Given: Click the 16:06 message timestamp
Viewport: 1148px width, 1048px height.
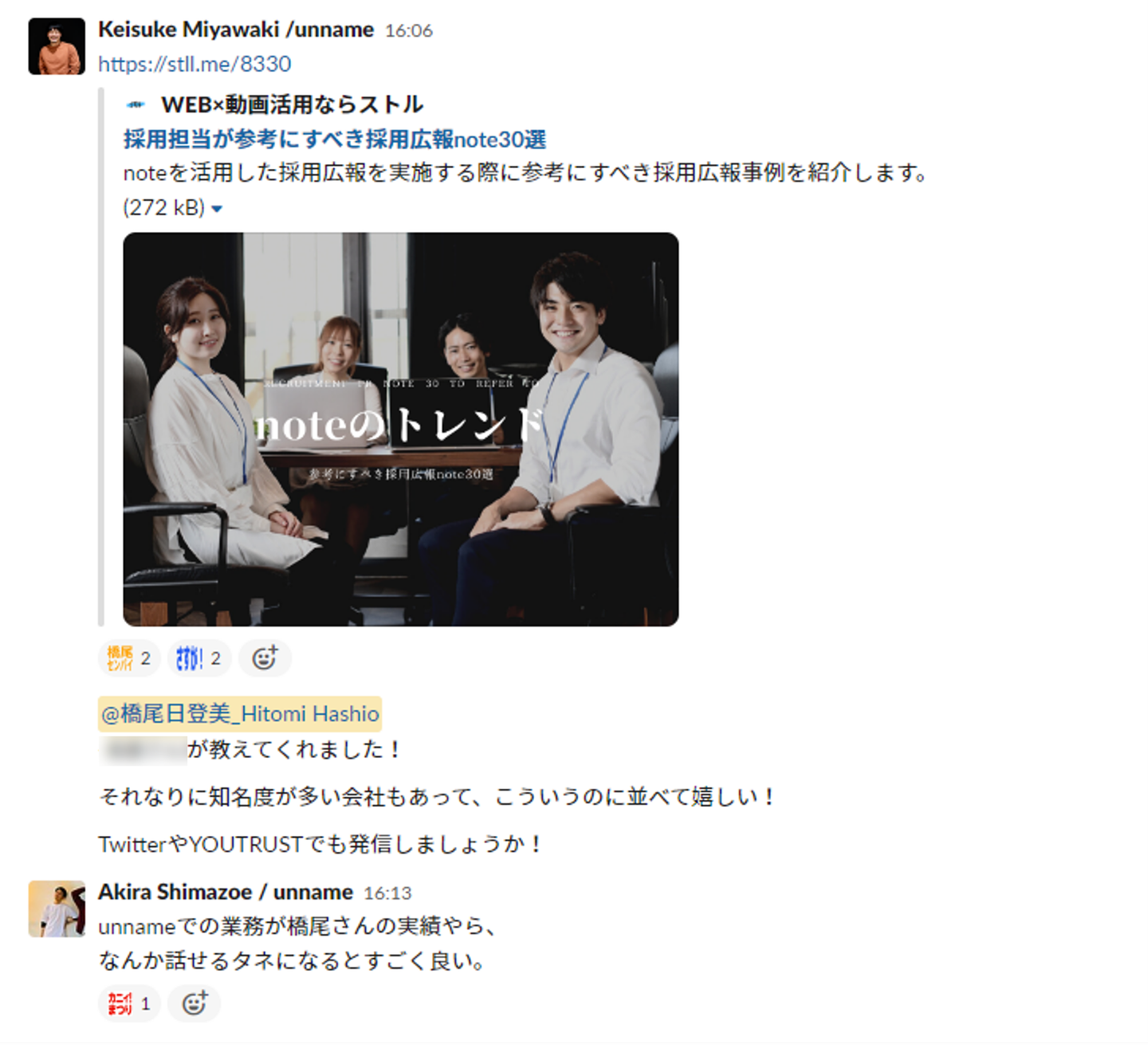Looking at the screenshot, I should coord(409,31).
